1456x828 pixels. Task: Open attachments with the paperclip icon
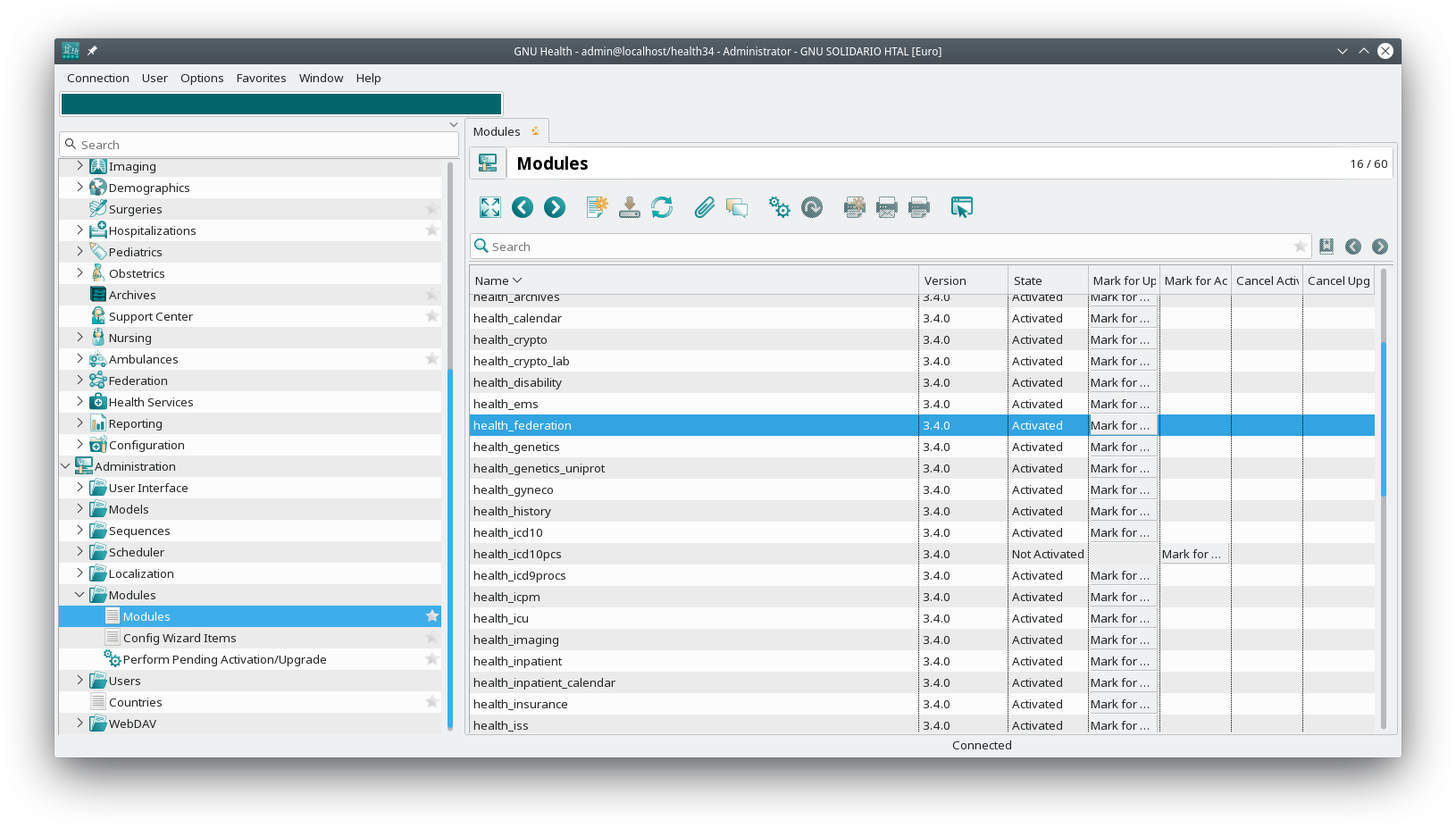click(x=705, y=207)
